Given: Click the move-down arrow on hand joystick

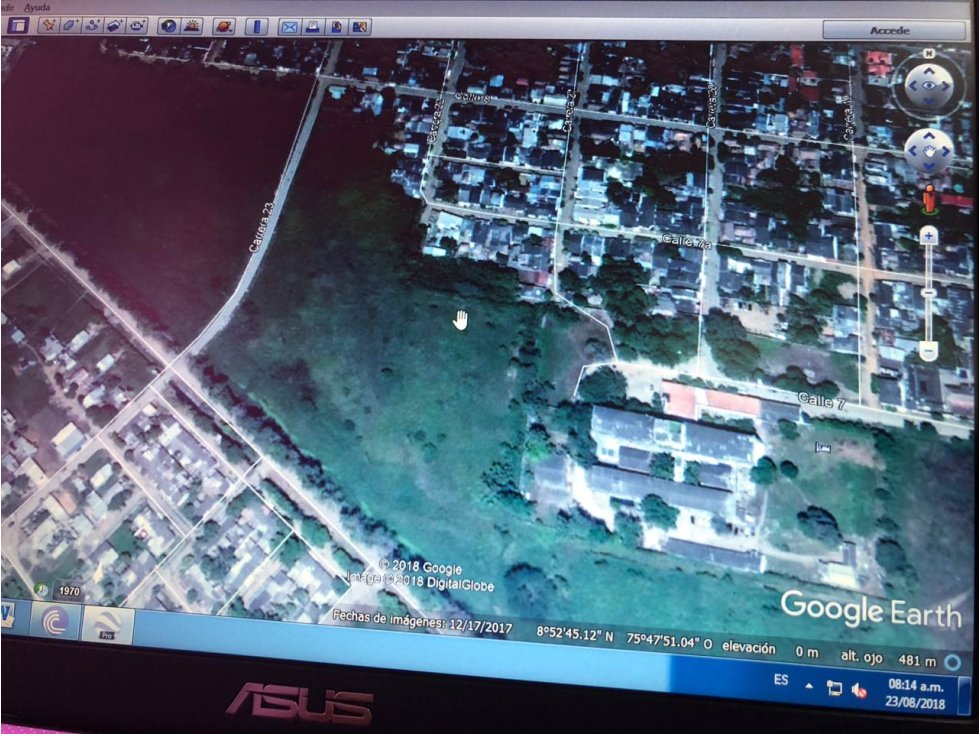Looking at the screenshot, I should tap(929, 165).
